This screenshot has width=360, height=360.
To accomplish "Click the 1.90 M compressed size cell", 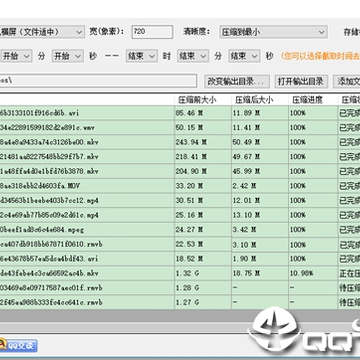I will [x=260, y=259].
